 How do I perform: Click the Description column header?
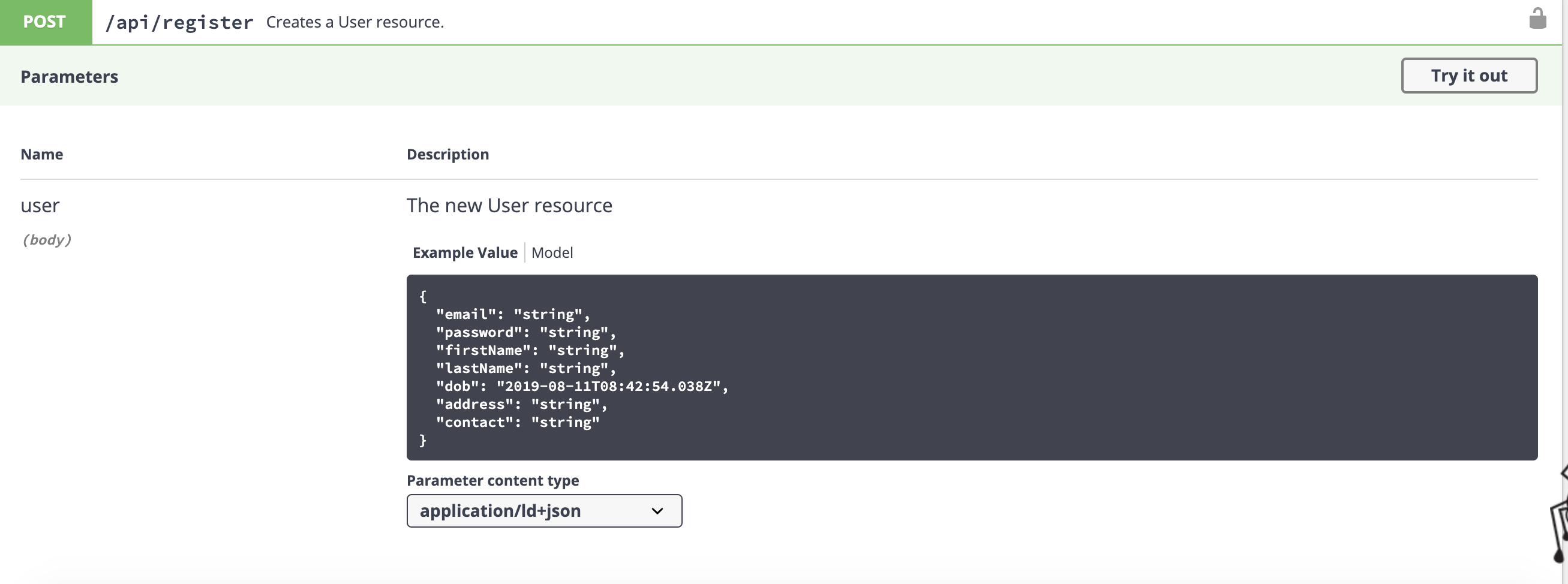tap(447, 155)
